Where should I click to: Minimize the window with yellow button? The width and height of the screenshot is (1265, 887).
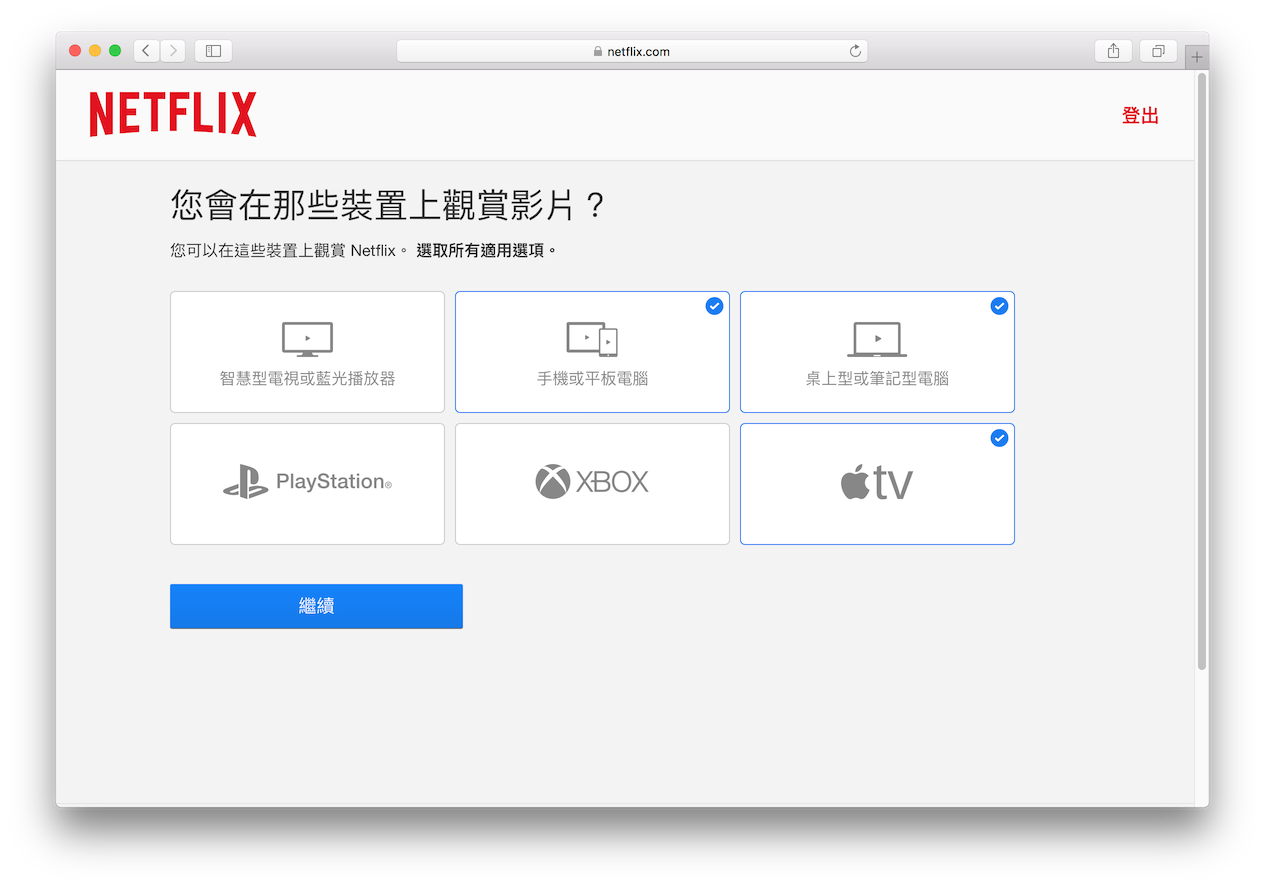coord(95,51)
